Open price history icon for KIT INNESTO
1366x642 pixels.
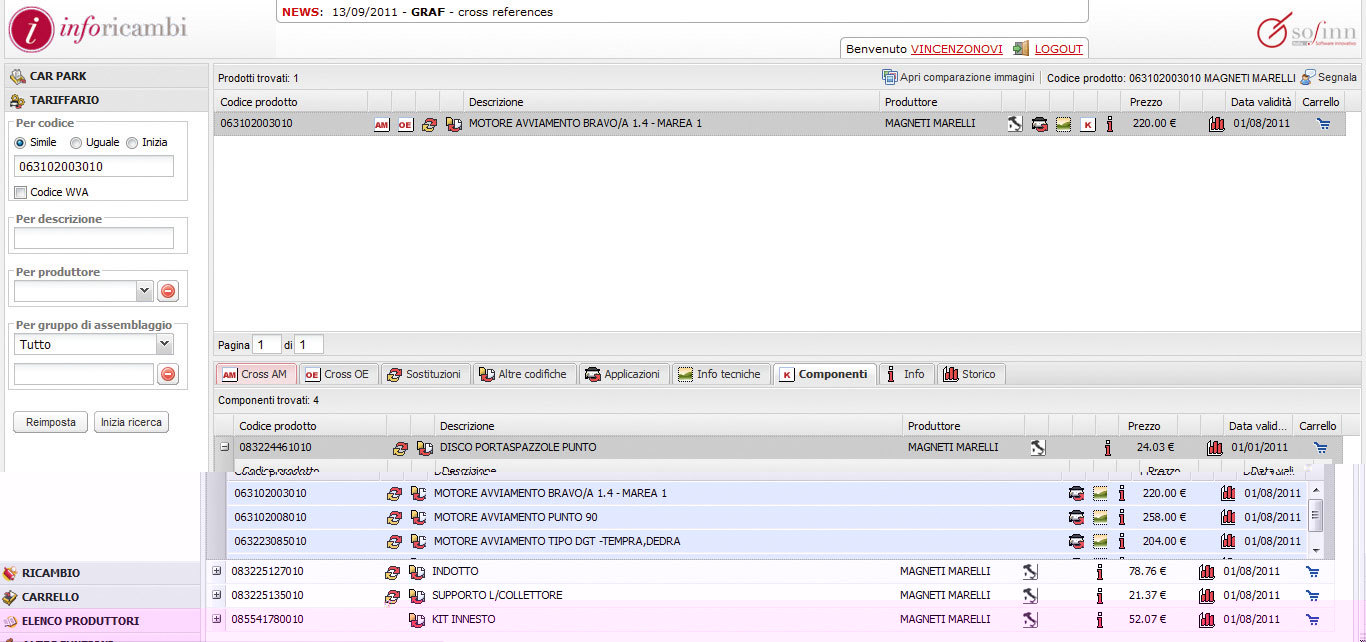tap(1207, 620)
